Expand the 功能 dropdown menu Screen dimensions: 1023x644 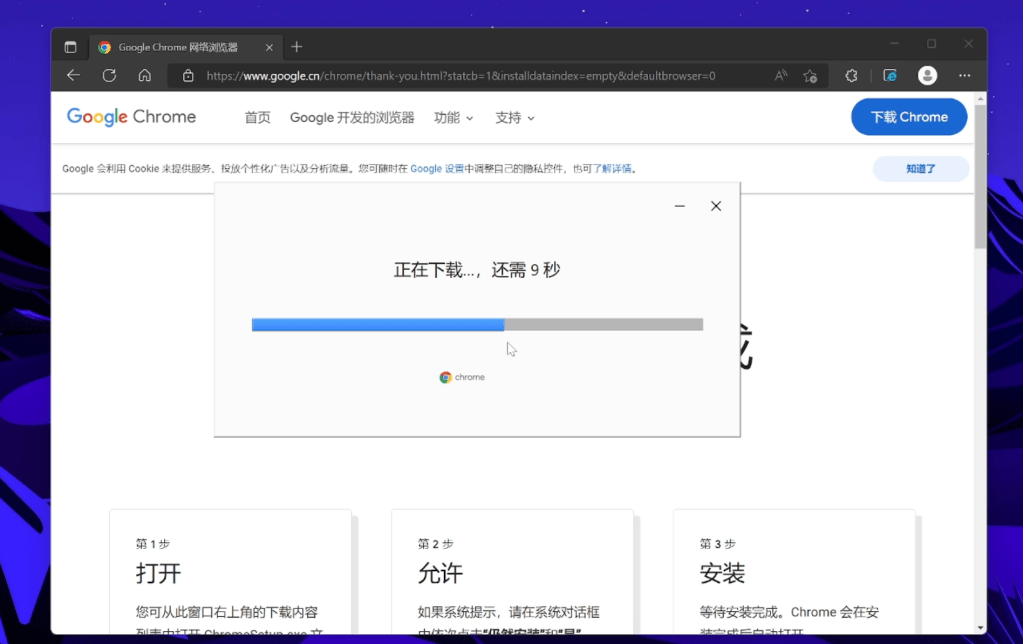point(453,117)
